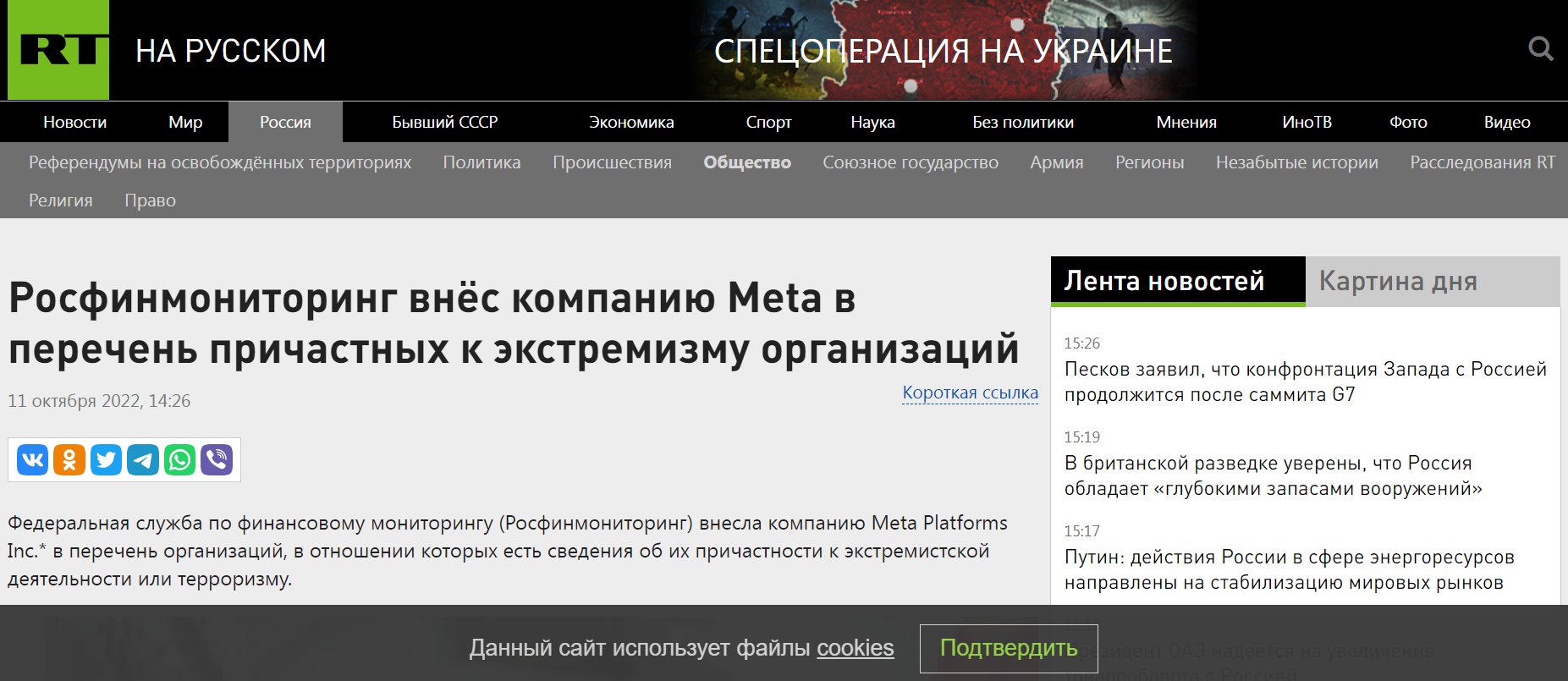This screenshot has height=681, width=1568.
Task: Go to Без политики section
Action: click(x=1023, y=122)
